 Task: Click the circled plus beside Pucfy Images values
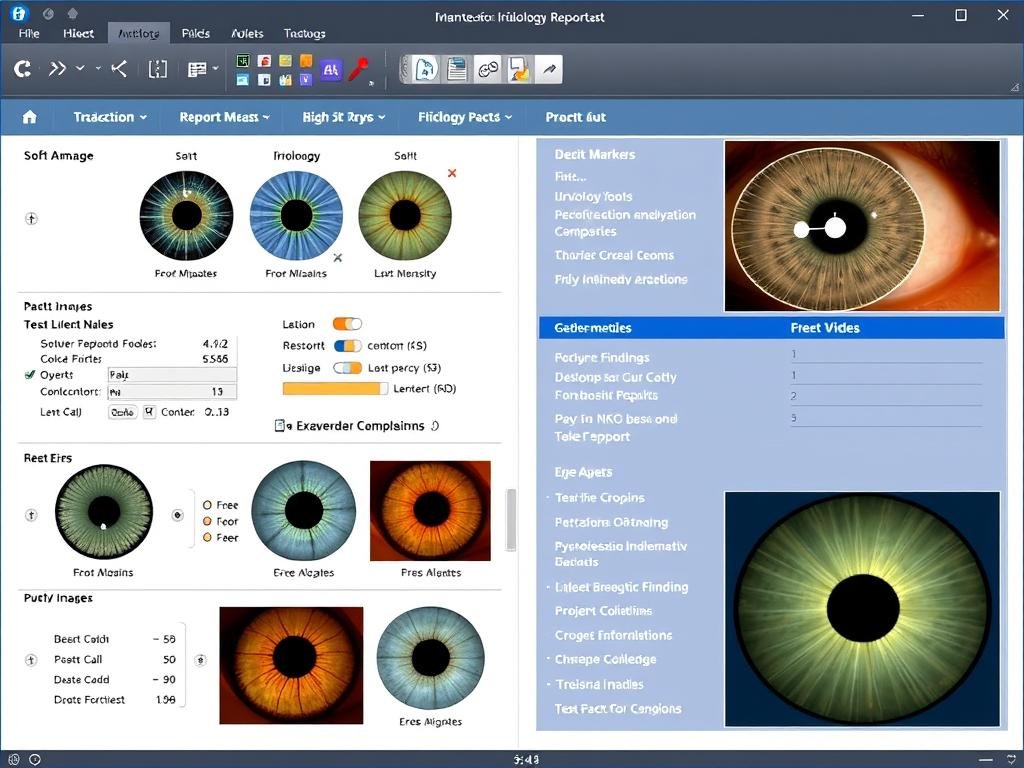click(x=31, y=660)
